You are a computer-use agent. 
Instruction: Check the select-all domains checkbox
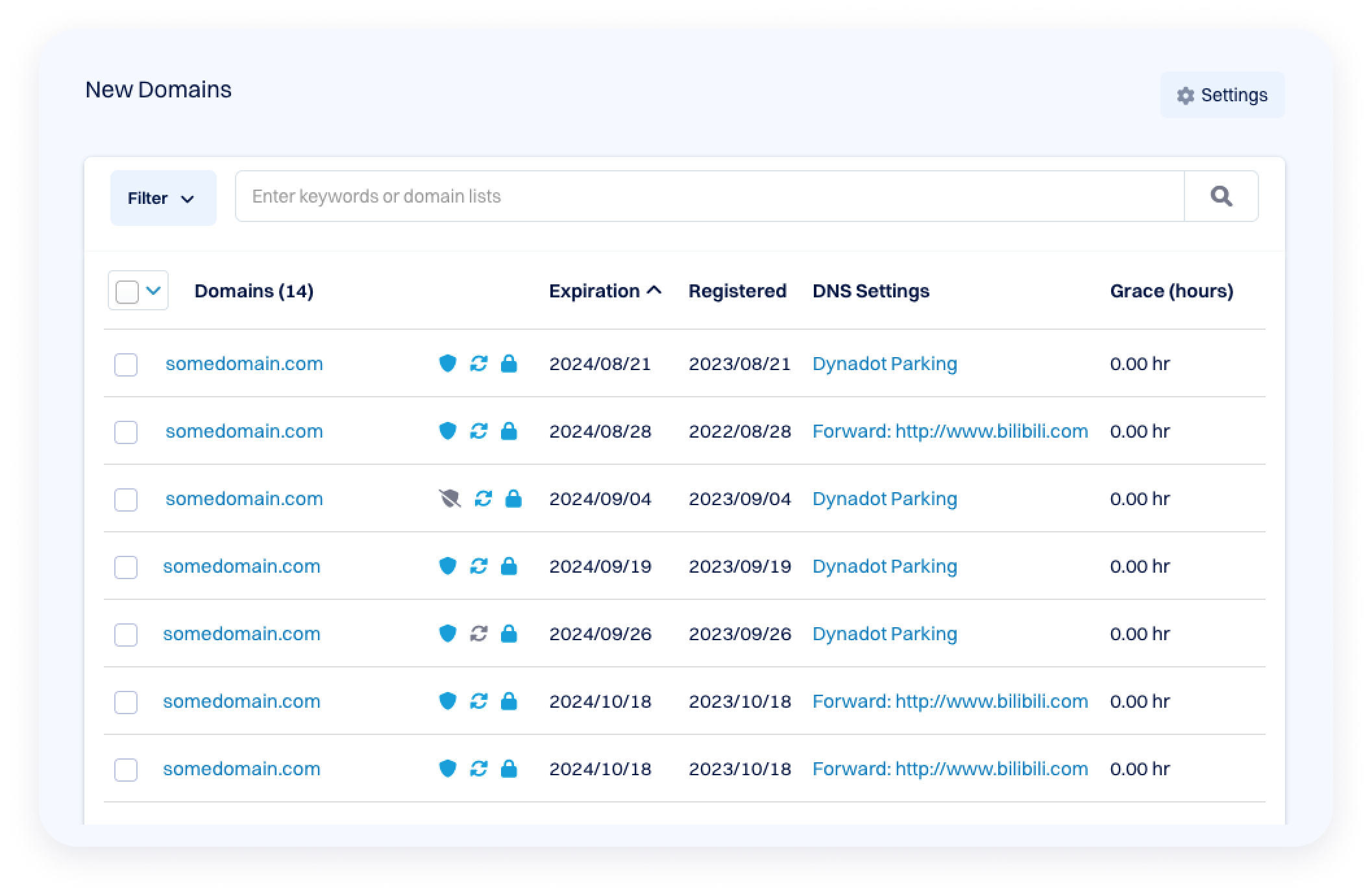coord(127,292)
